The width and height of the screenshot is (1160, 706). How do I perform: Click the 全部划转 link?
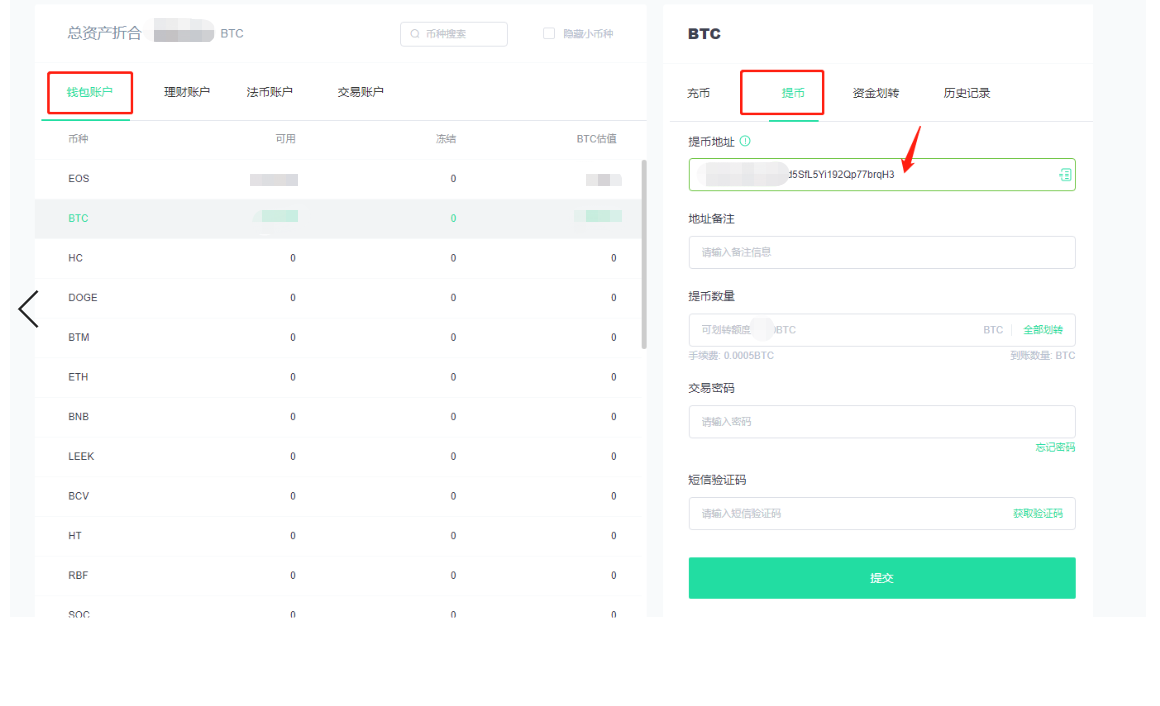(x=1043, y=330)
